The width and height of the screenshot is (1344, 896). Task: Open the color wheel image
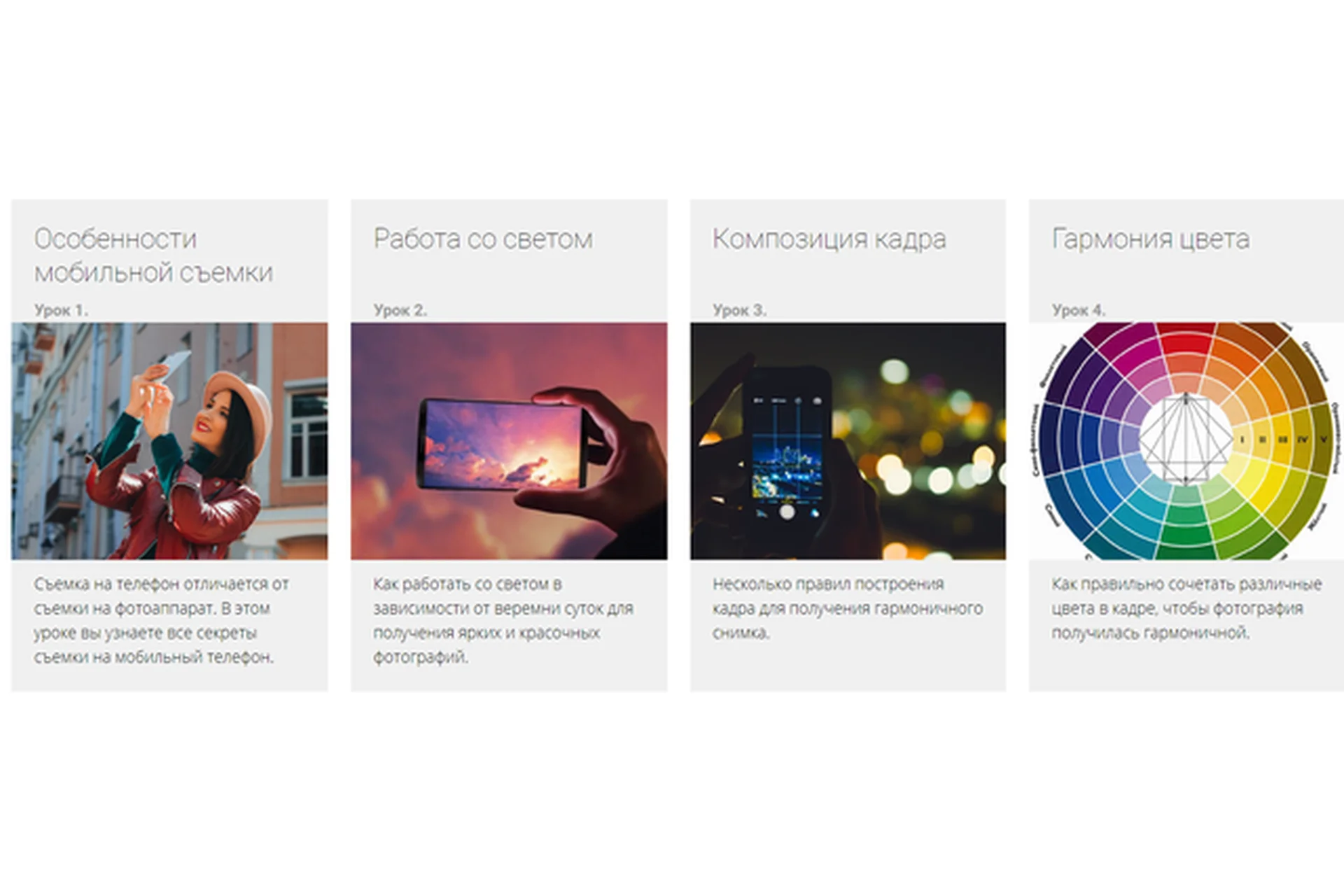(1186, 440)
